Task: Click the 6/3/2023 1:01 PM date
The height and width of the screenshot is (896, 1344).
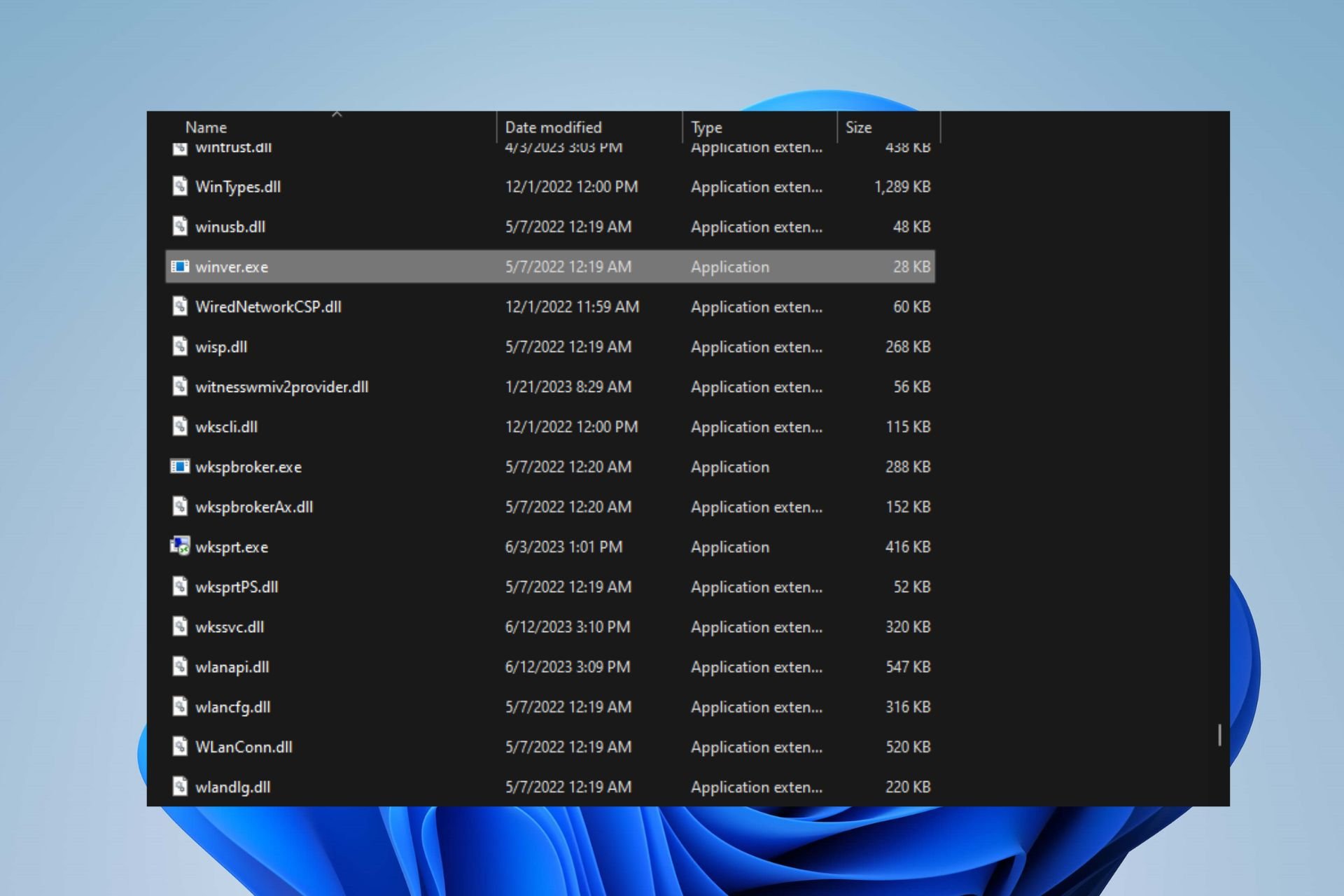Action: [x=563, y=547]
